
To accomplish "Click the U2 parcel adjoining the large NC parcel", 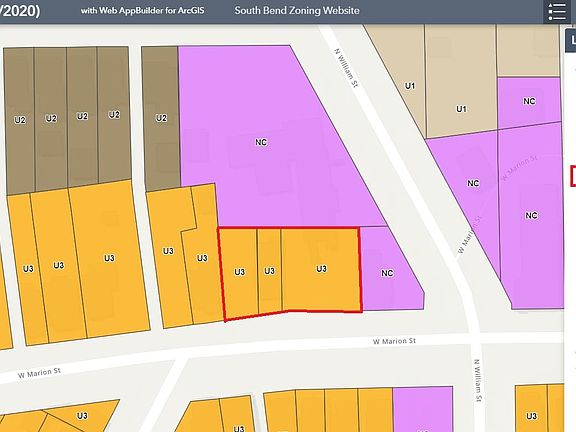I will tap(161, 118).
